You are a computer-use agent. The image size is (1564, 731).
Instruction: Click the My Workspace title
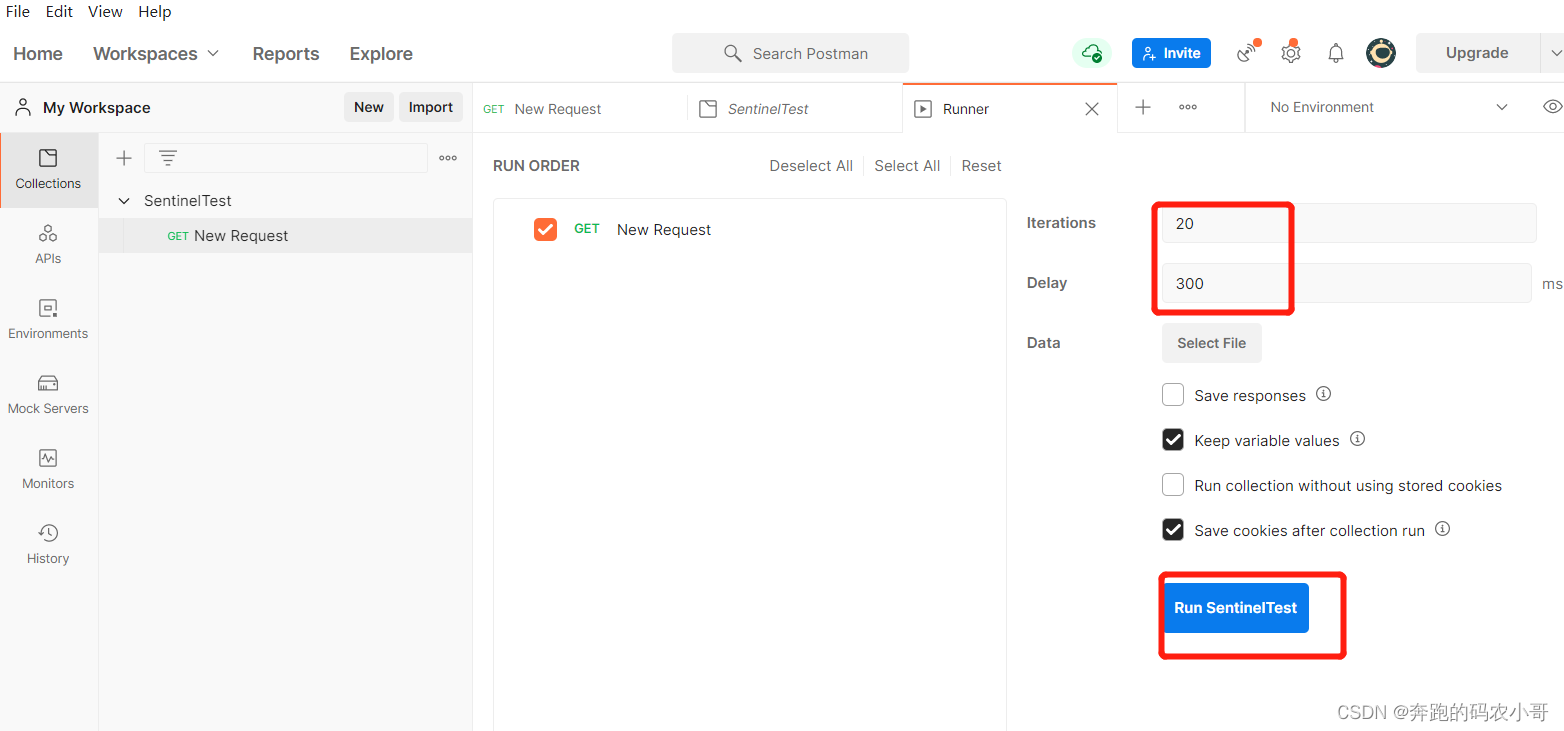pos(97,108)
